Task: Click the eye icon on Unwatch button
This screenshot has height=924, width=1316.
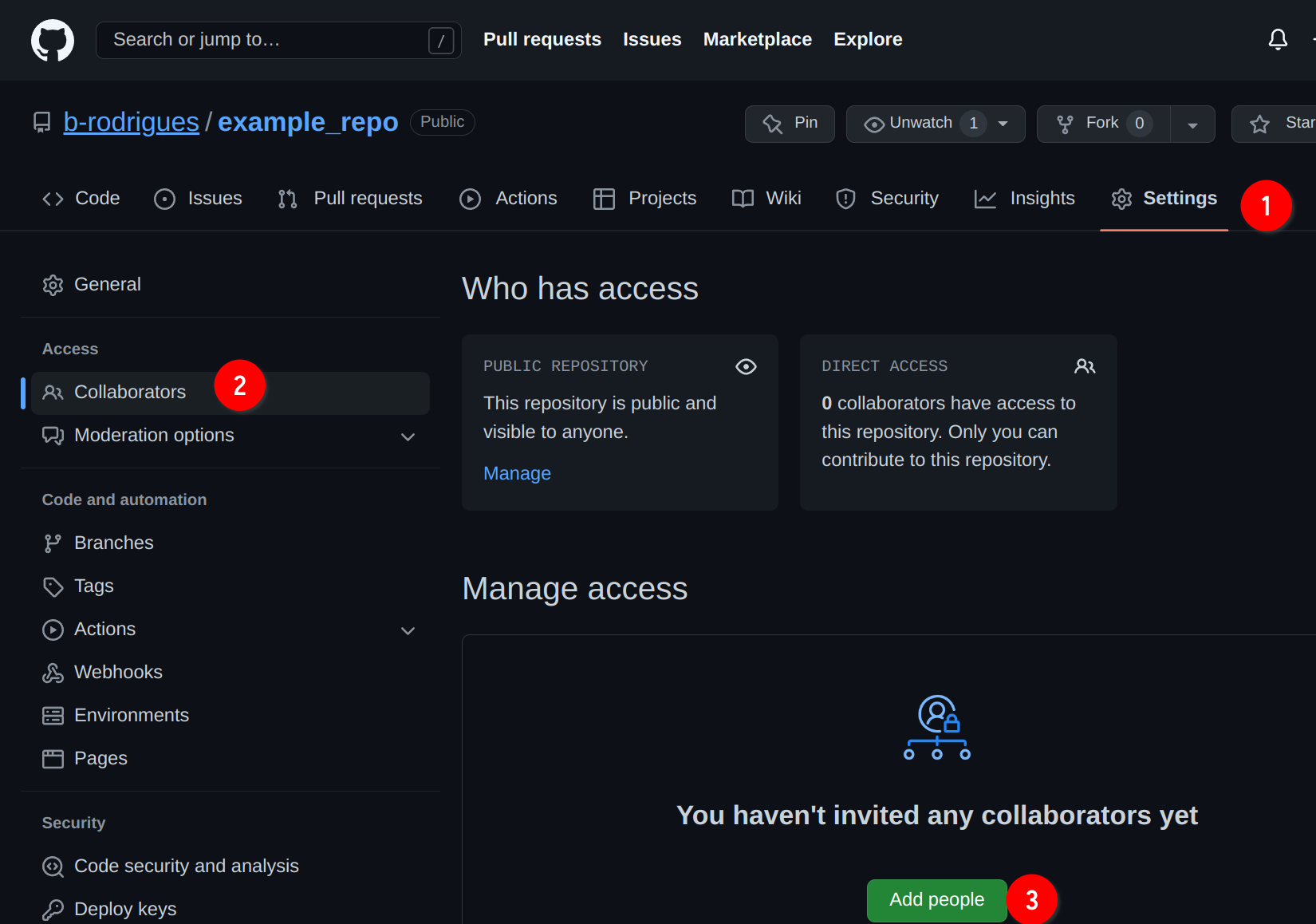Action: click(874, 124)
